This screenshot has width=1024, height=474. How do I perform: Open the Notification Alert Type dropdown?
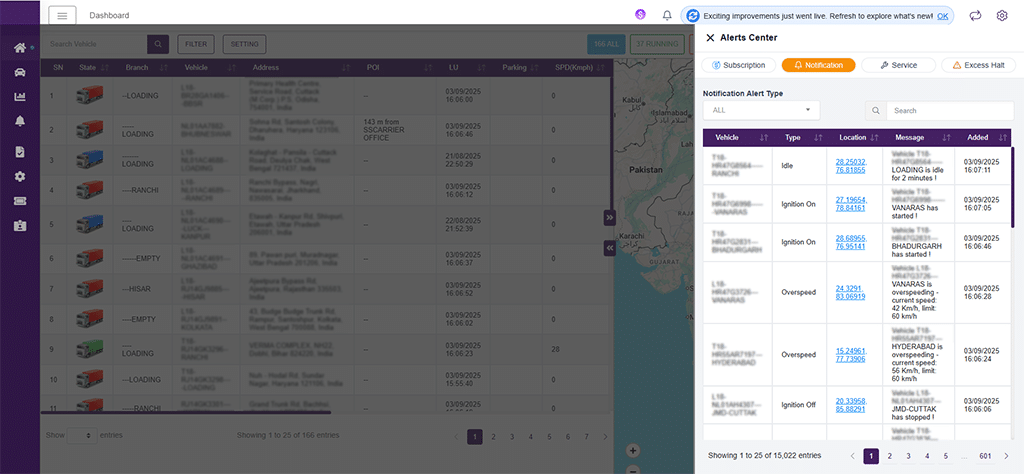[x=761, y=110]
